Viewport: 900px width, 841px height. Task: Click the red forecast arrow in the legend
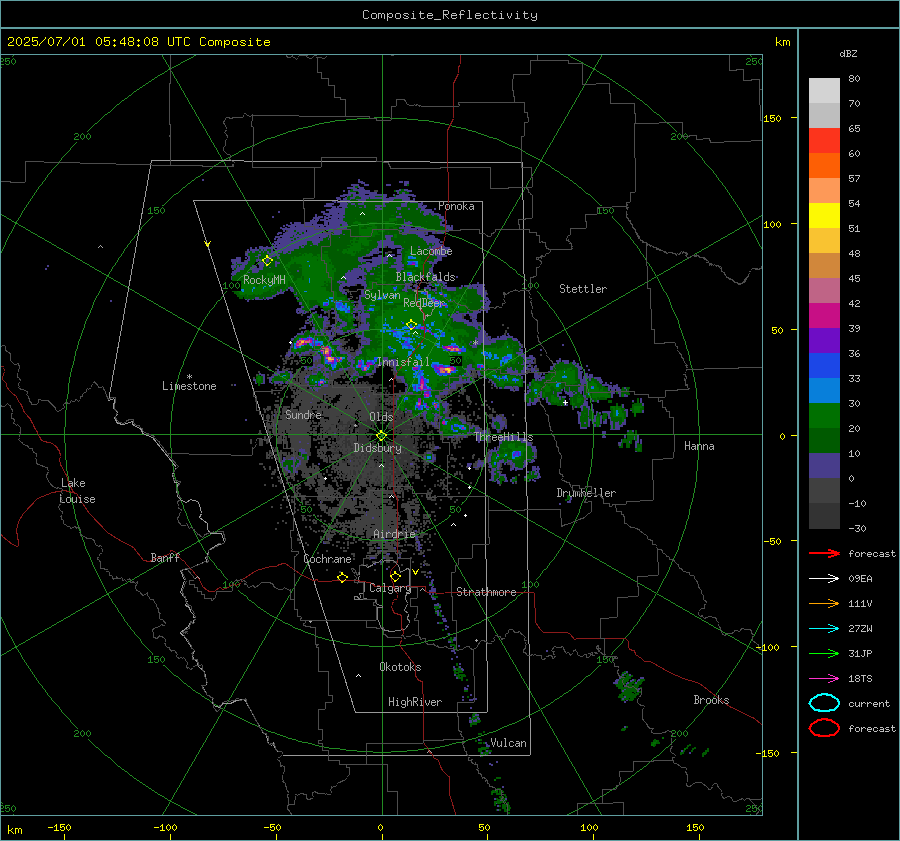pyautogui.click(x=824, y=553)
